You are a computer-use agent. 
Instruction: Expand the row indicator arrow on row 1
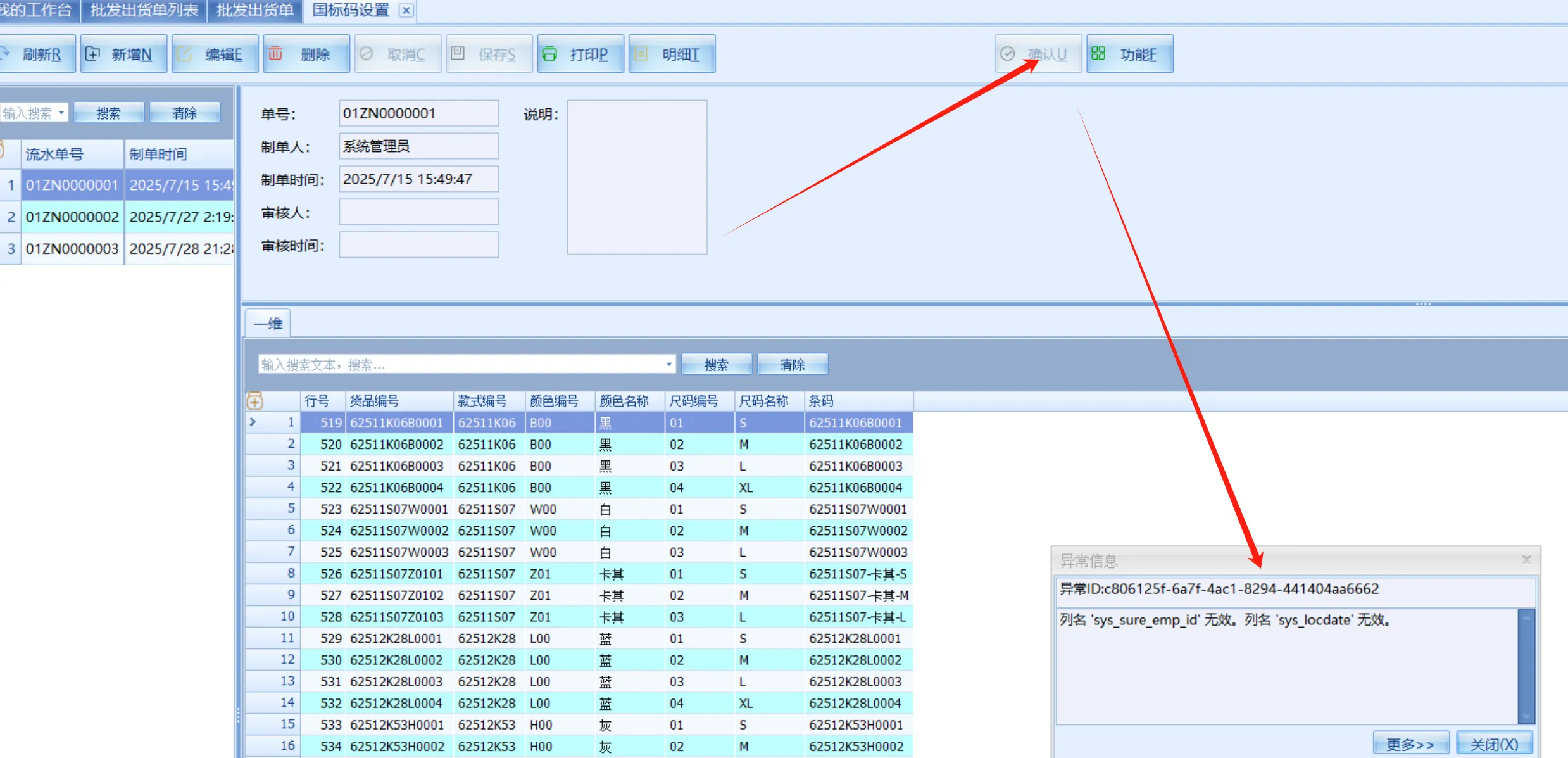click(253, 422)
